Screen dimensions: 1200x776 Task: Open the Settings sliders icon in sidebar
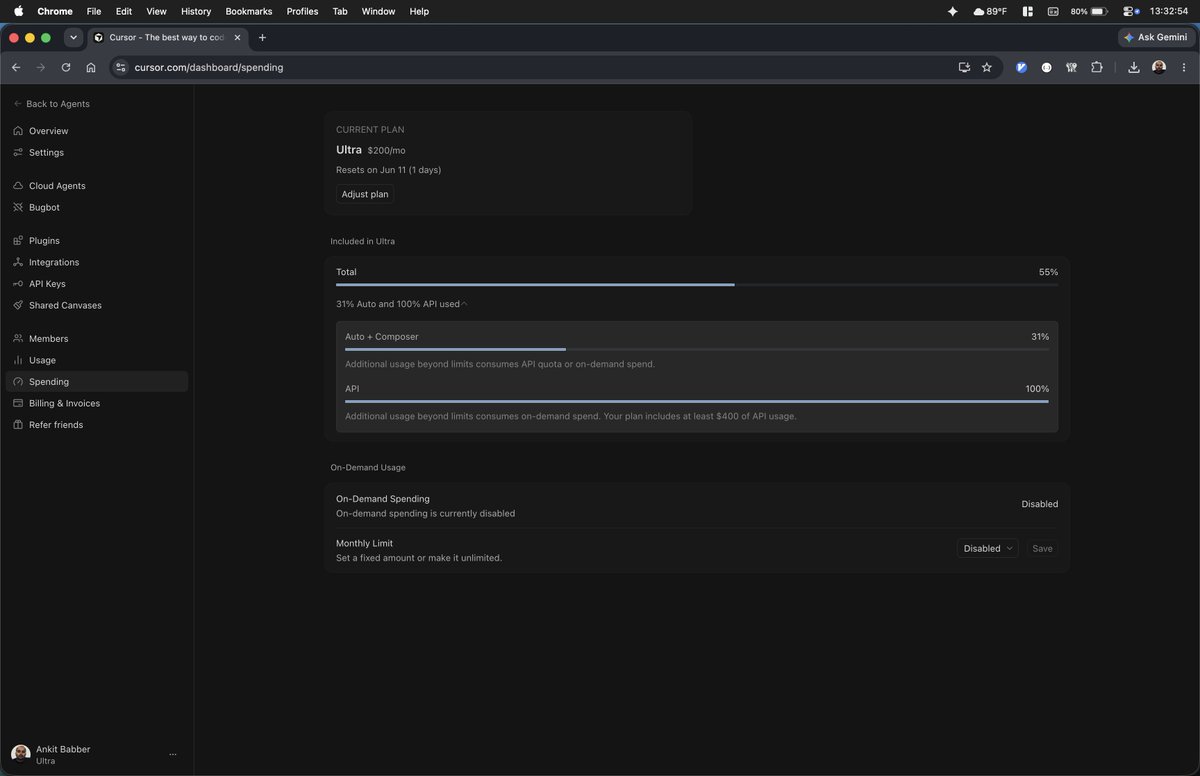click(18, 152)
